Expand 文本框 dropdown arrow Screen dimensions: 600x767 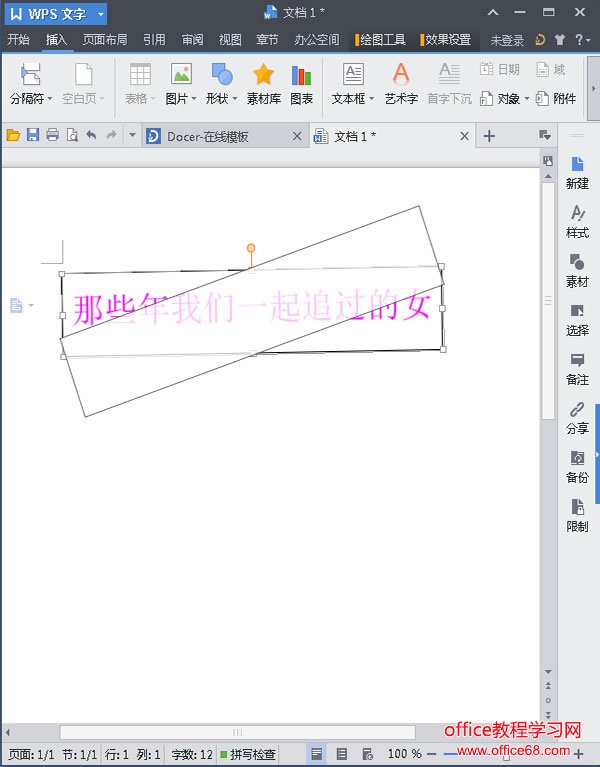(372, 98)
